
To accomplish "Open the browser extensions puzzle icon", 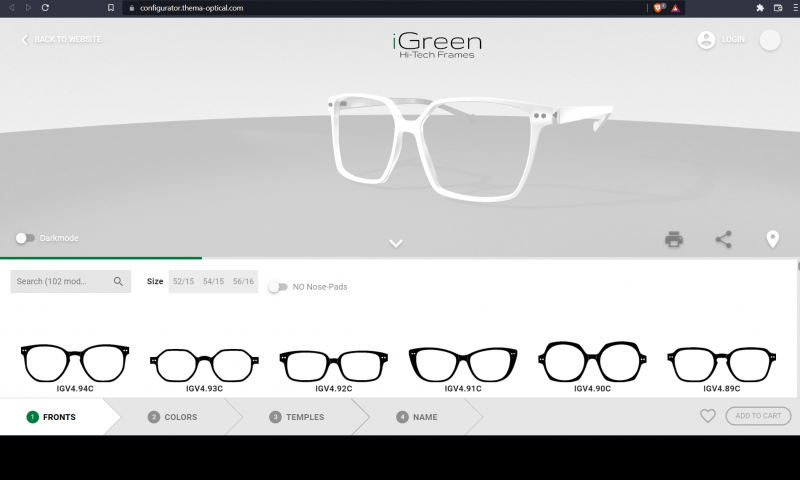I will (760, 8).
